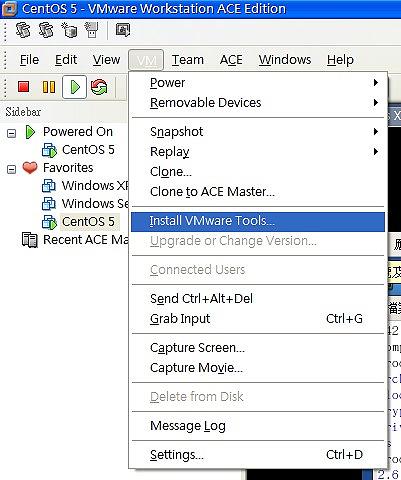401x480 pixels.
Task: Click the VMware title bar application icon
Action: pyautogui.click(x=9, y=8)
